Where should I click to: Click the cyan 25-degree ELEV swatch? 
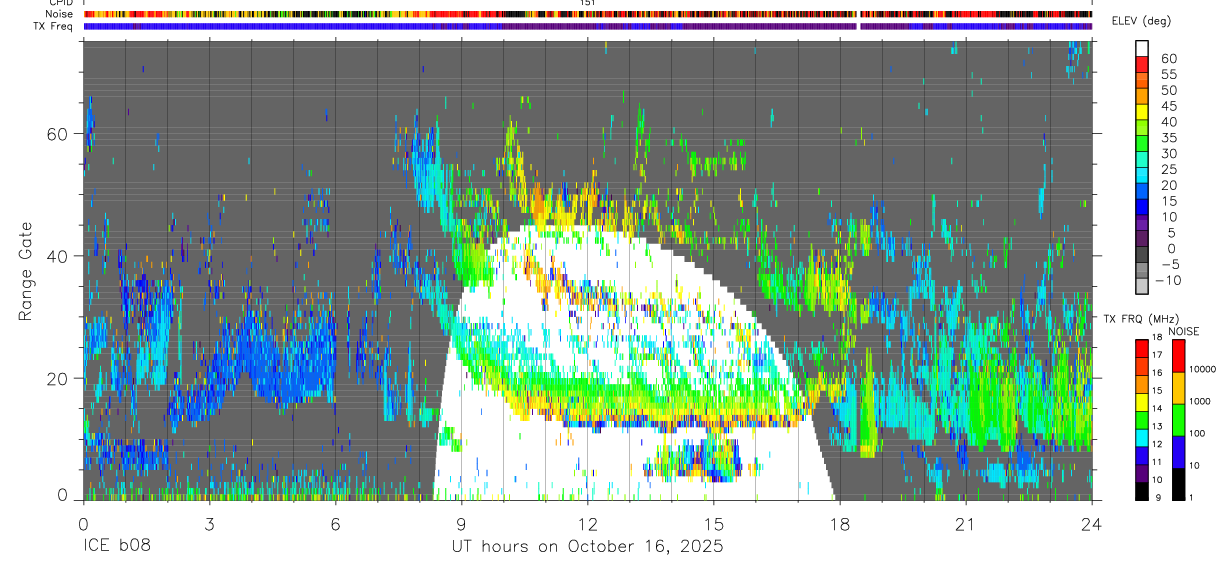pos(1142,175)
